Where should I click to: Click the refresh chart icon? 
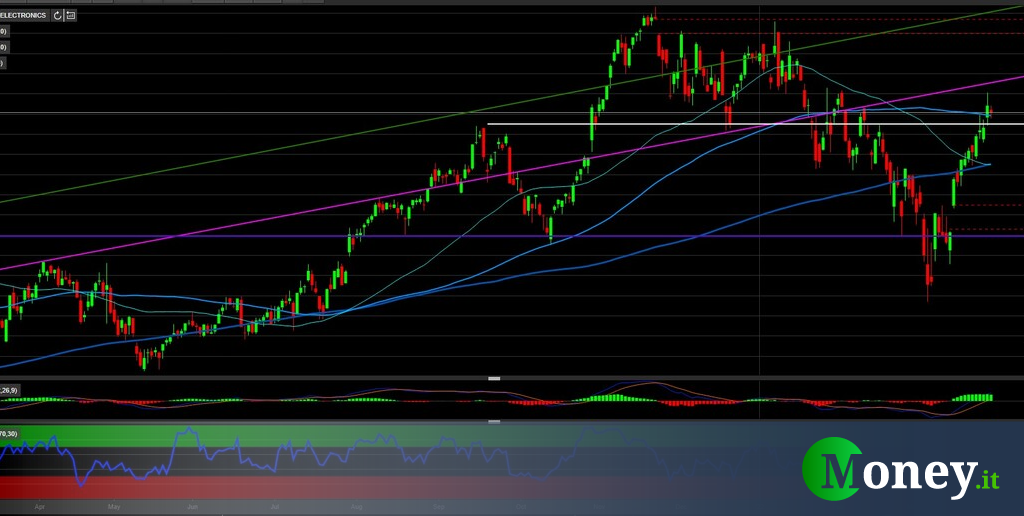[57, 15]
